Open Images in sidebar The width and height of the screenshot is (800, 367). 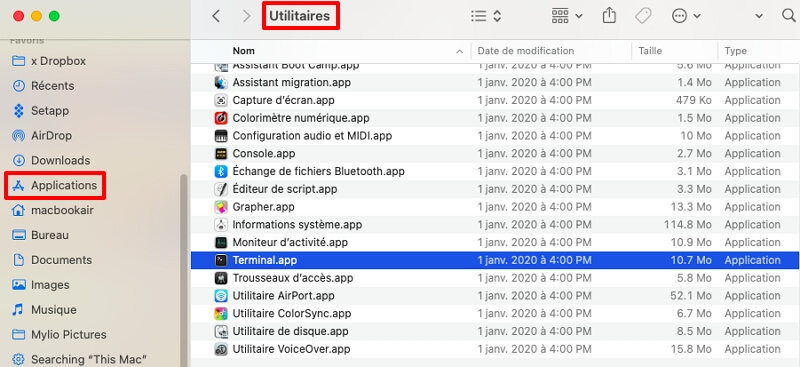pos(41,285)
